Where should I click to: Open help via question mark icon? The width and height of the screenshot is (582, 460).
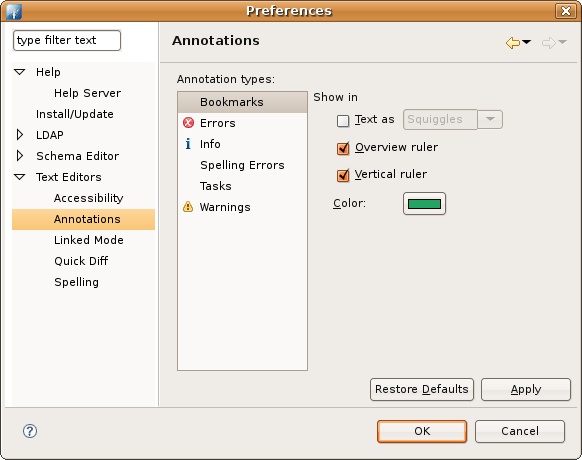pos(30,431)
